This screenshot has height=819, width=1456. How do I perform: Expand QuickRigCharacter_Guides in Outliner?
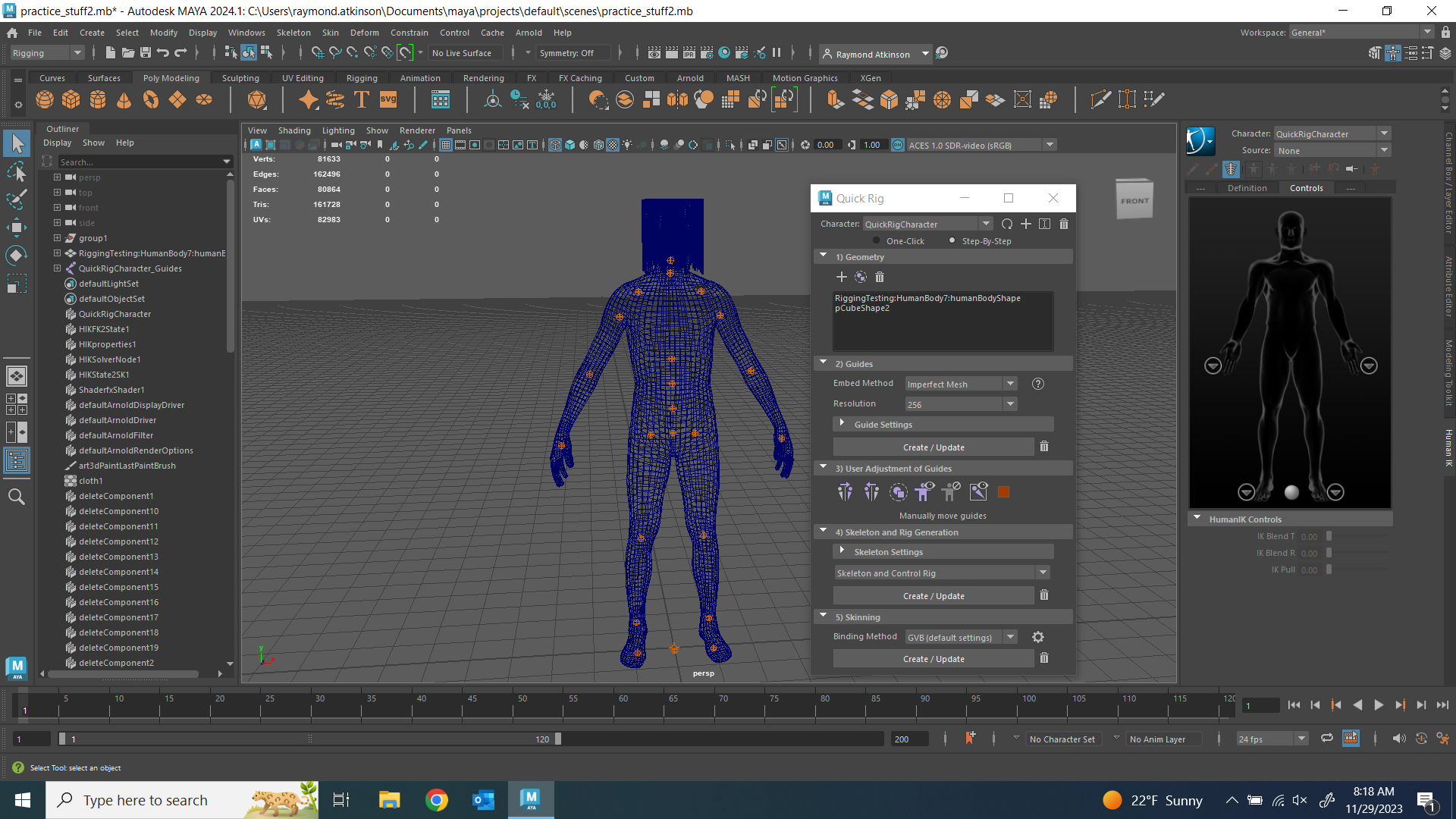pos(57,268)
